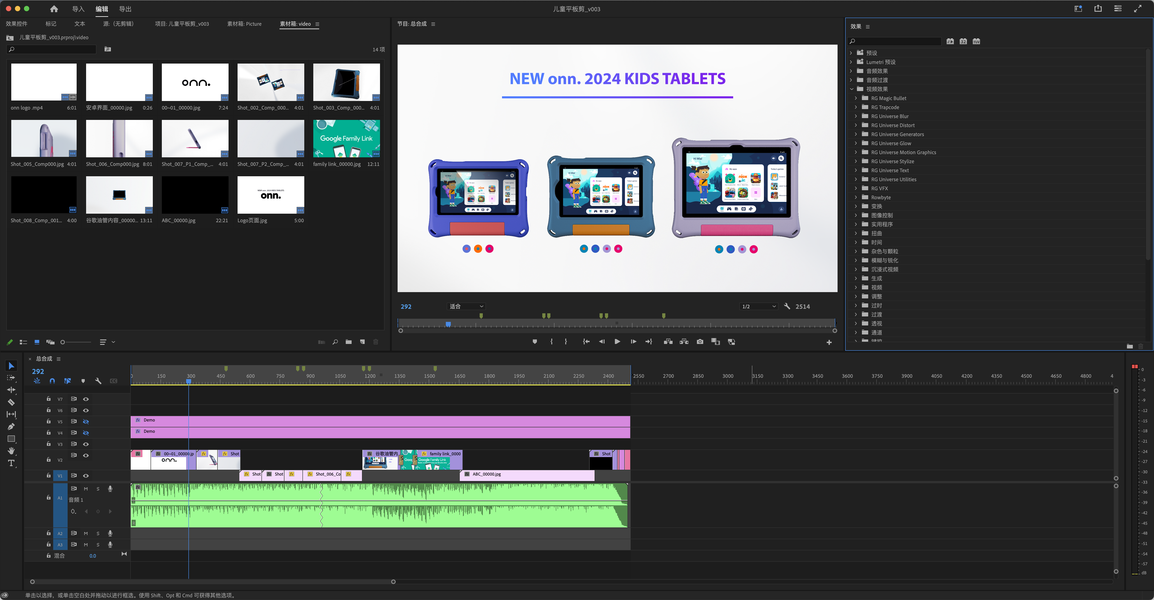Click Lift button in Program Monitor
Screen dimensions: 1154x600
click(668, 342)
